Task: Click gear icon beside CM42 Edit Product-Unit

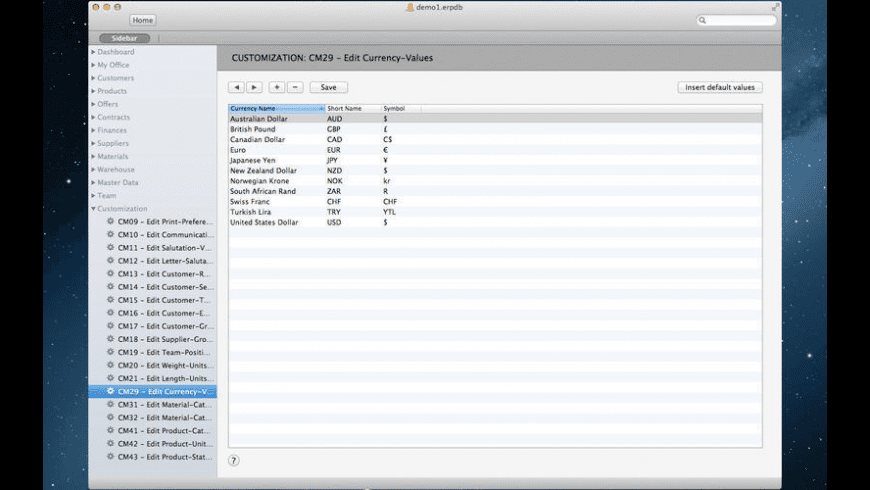Action: click(x=110, y=443)
